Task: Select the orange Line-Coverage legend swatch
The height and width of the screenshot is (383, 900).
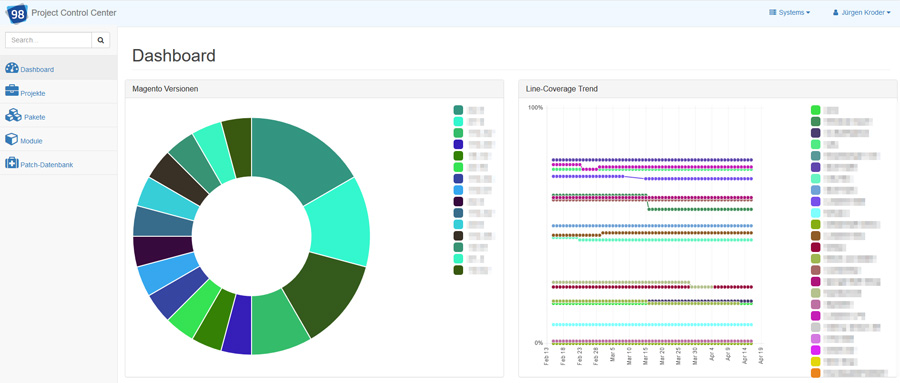Action: pyautogui.click(x=816, y=373)
